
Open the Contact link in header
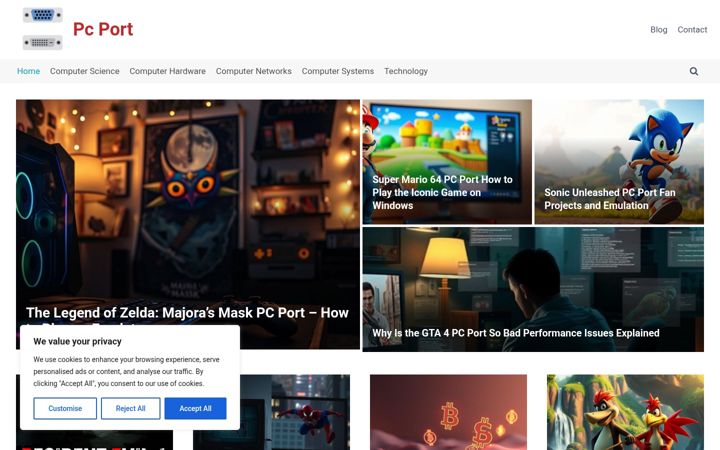(692, 29)
